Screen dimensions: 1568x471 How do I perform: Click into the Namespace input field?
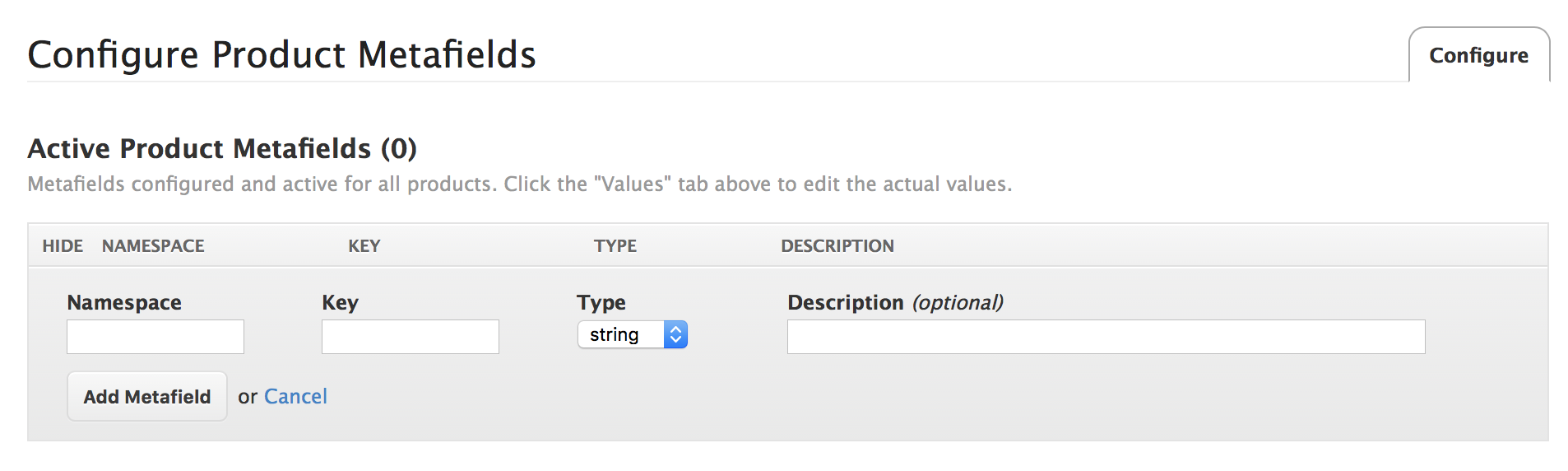155,337
